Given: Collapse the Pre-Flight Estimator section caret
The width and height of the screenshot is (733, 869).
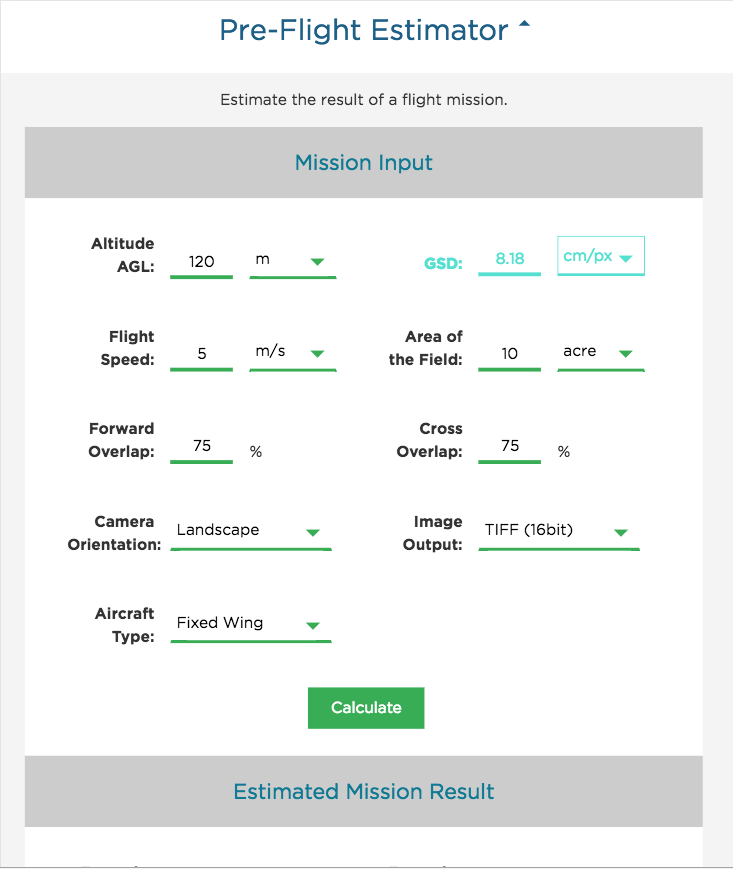Looking at the screenshot, I should (524, 24).
